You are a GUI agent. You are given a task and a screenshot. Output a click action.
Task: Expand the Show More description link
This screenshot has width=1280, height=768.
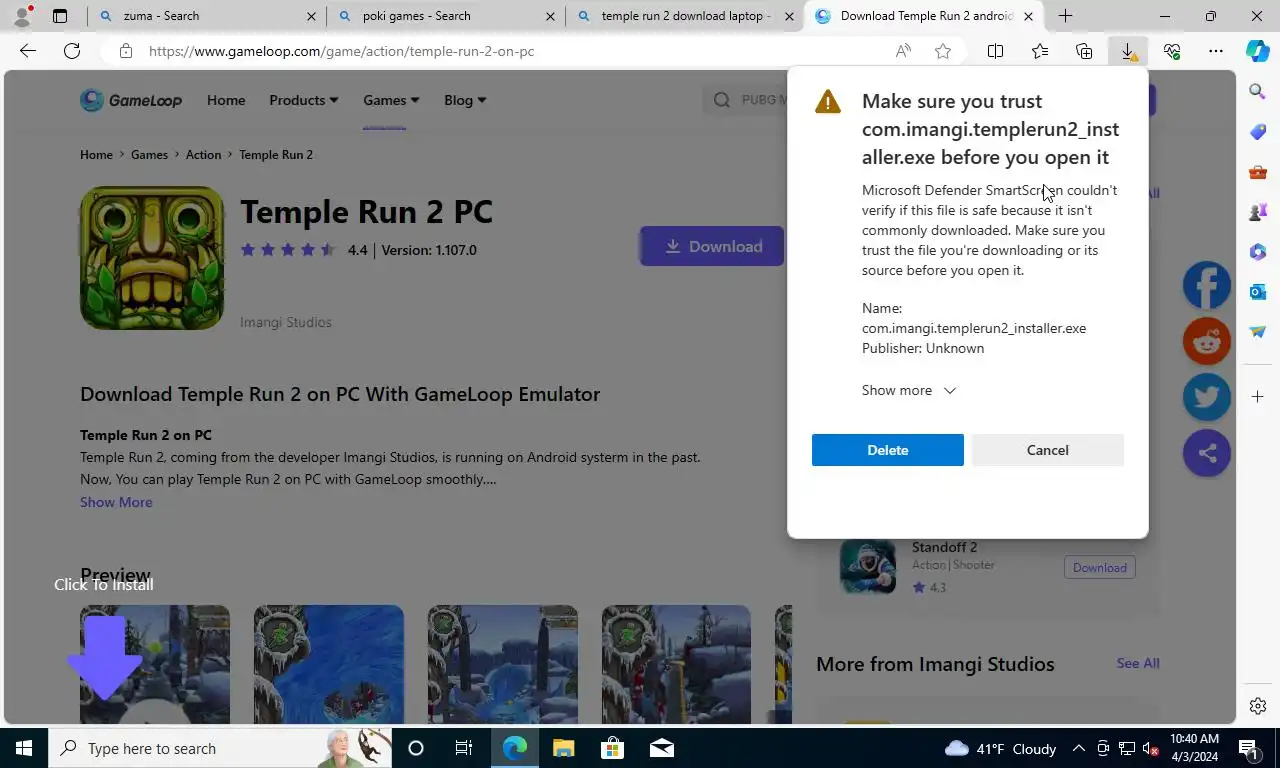click(116, 502)
